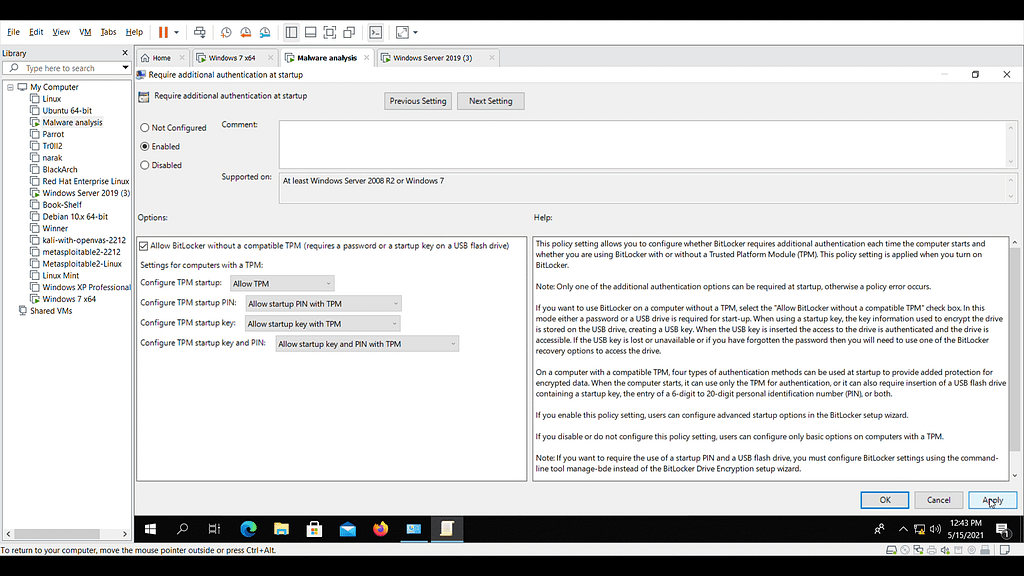Open the Configure TPM startup key dropdown

323,323
